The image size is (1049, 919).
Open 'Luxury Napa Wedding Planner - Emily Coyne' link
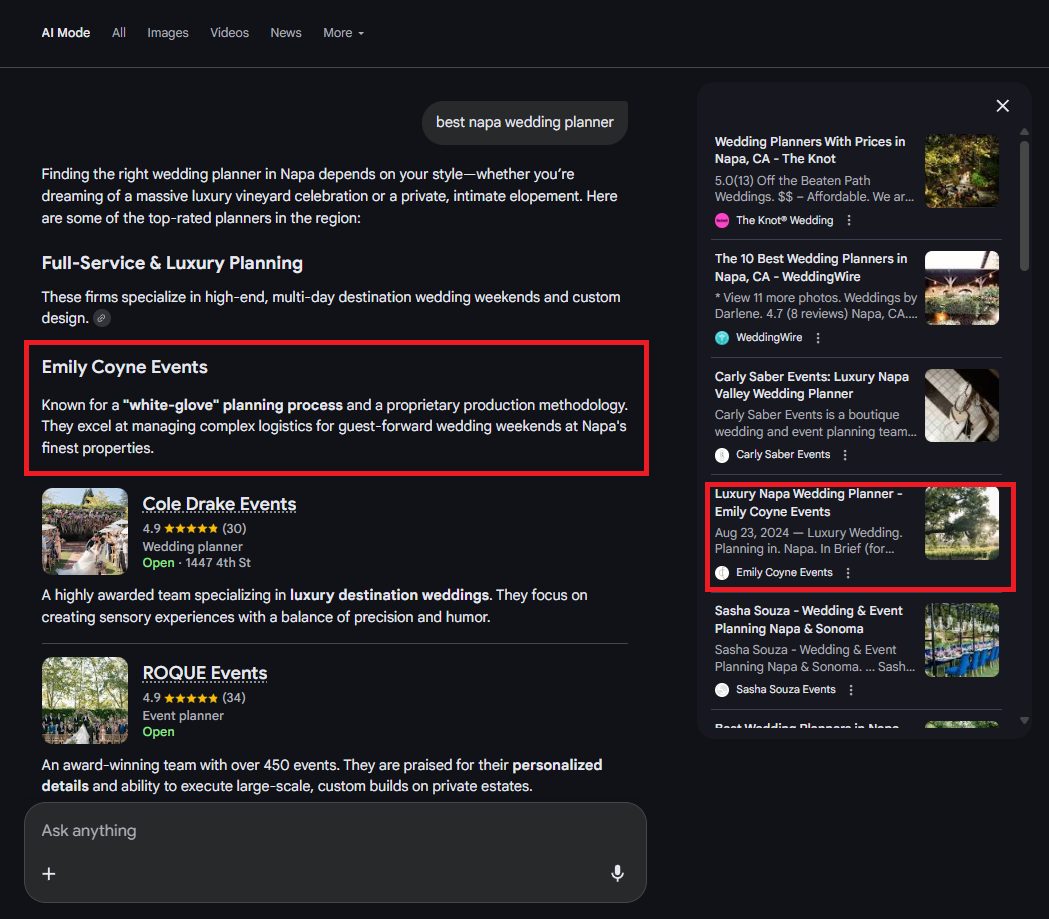(808, 502)
